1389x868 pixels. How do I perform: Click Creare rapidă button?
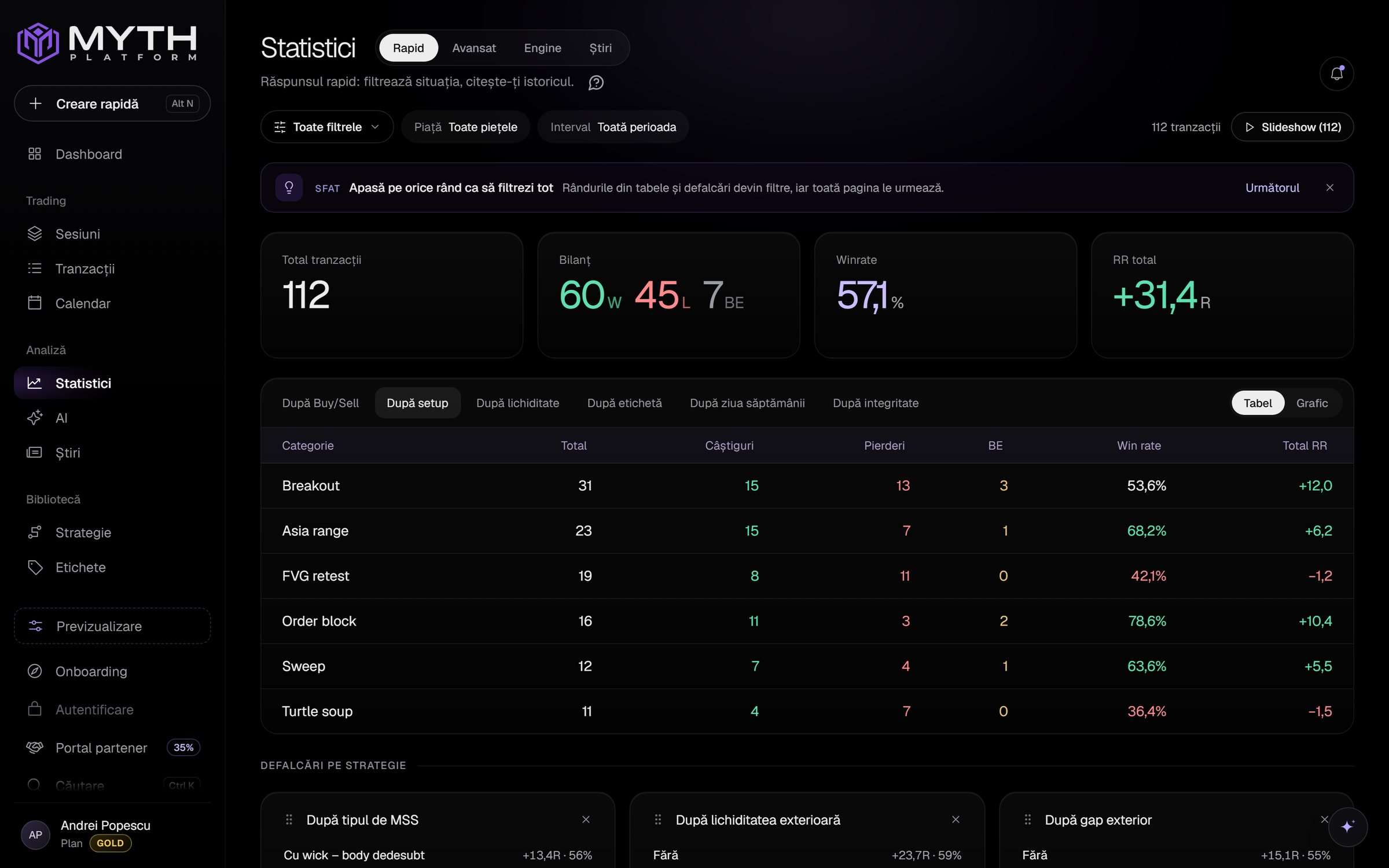coord(112,104)
